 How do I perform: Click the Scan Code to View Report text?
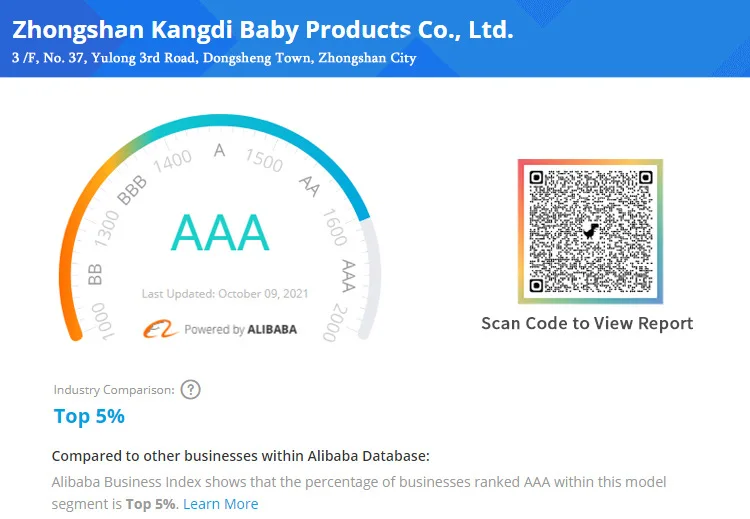pos(587,323)
